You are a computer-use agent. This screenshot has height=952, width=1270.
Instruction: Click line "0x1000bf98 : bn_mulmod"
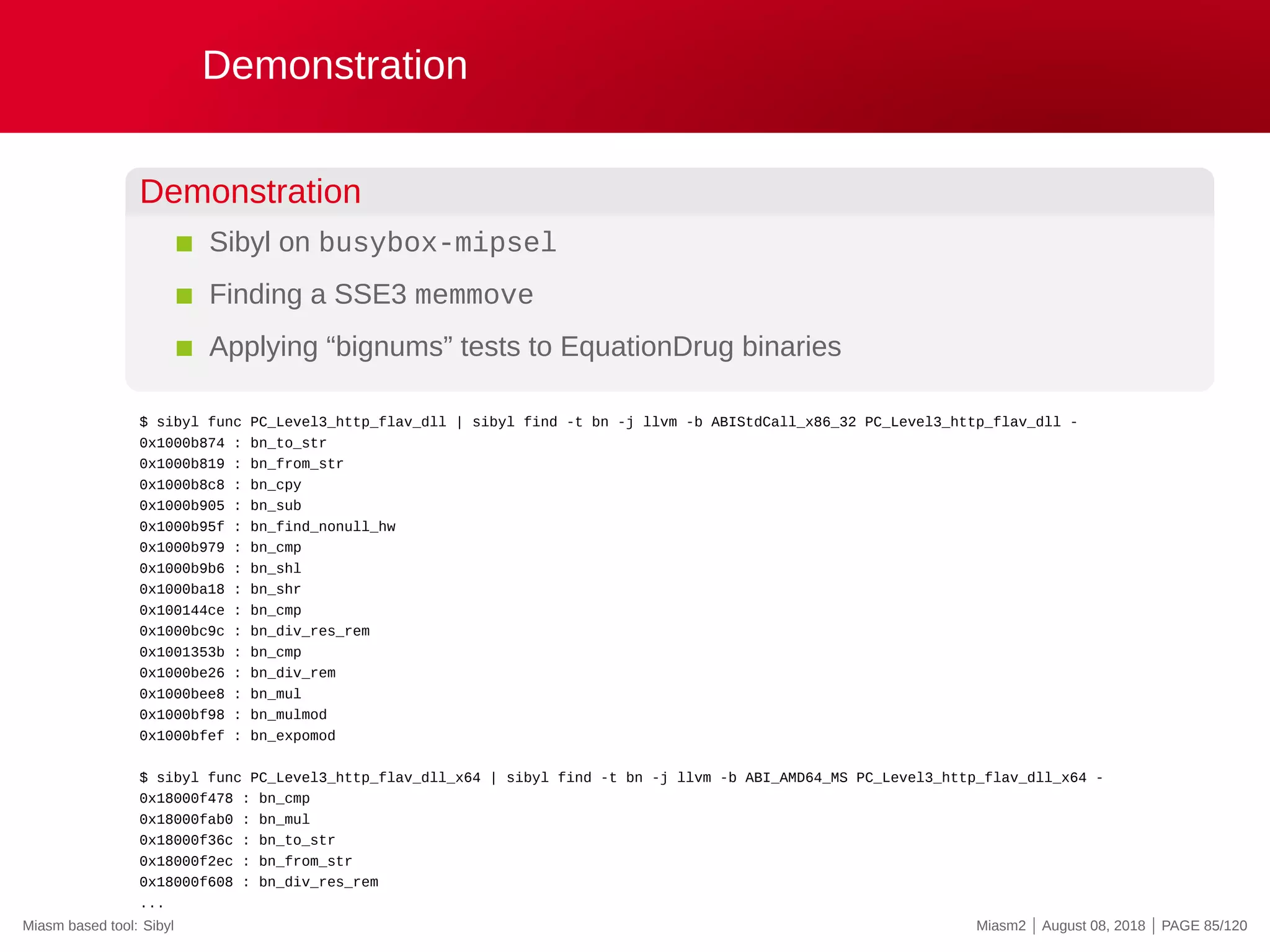(x=233, y=715)
